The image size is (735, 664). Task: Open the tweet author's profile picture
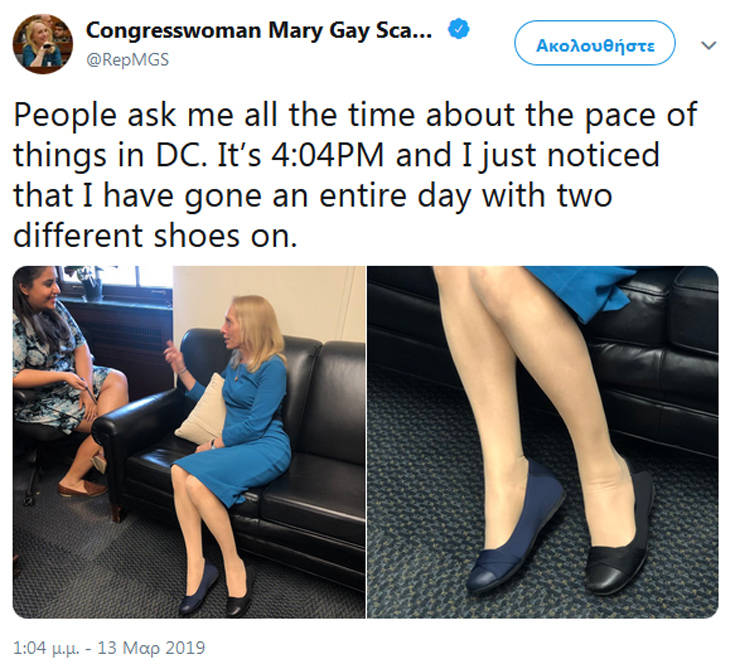click(x=43, y=44)
